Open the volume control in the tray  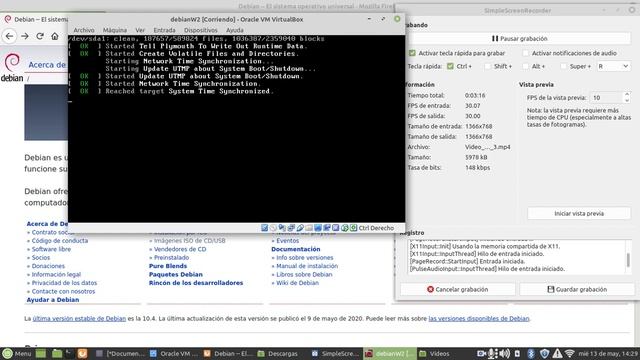(505, 353)
